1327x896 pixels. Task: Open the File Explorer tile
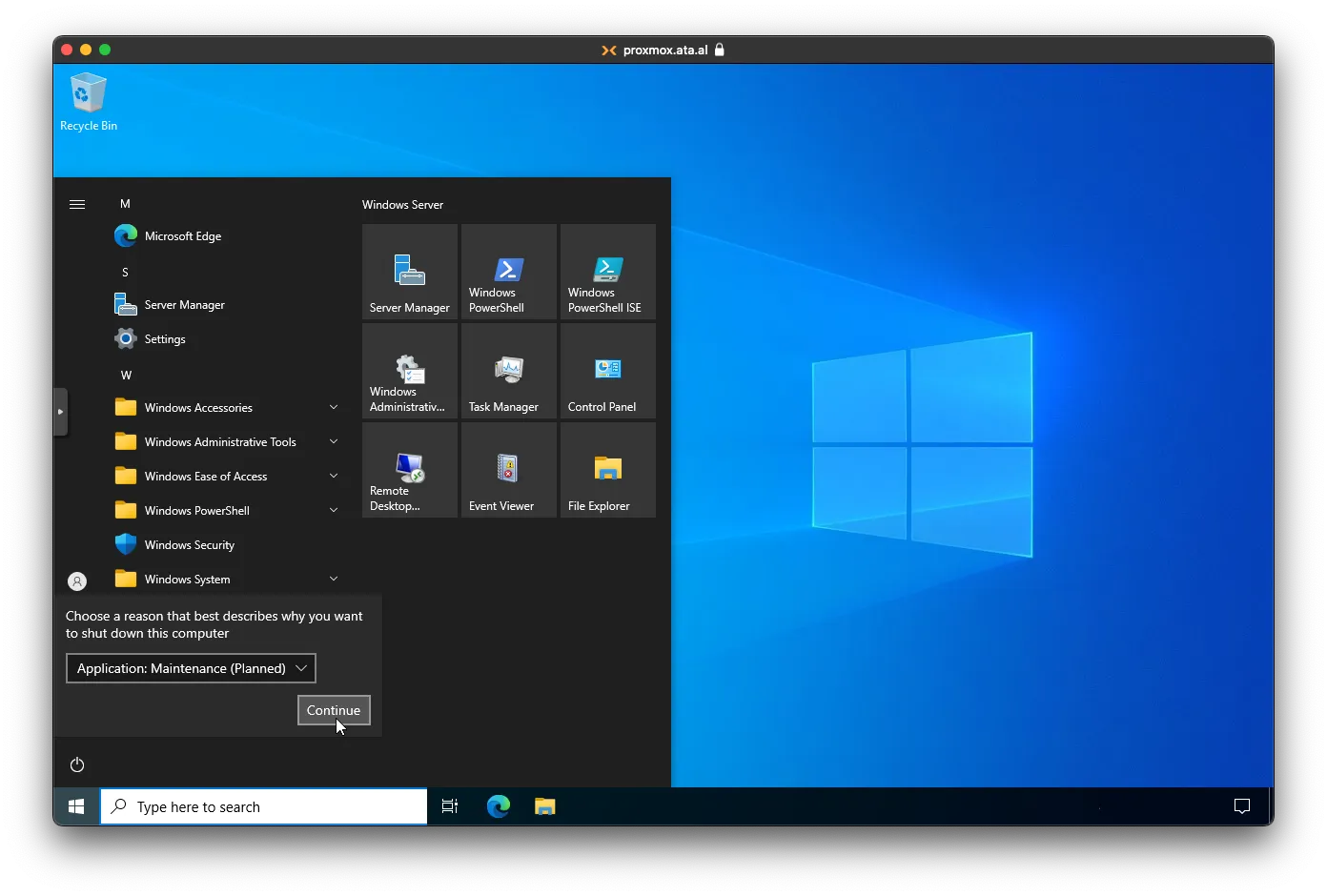[608, 470]
